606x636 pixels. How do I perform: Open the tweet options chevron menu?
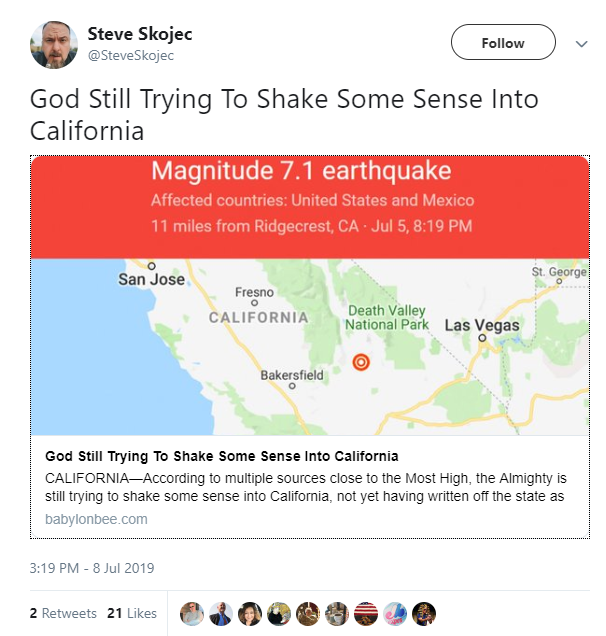point(581,44)
